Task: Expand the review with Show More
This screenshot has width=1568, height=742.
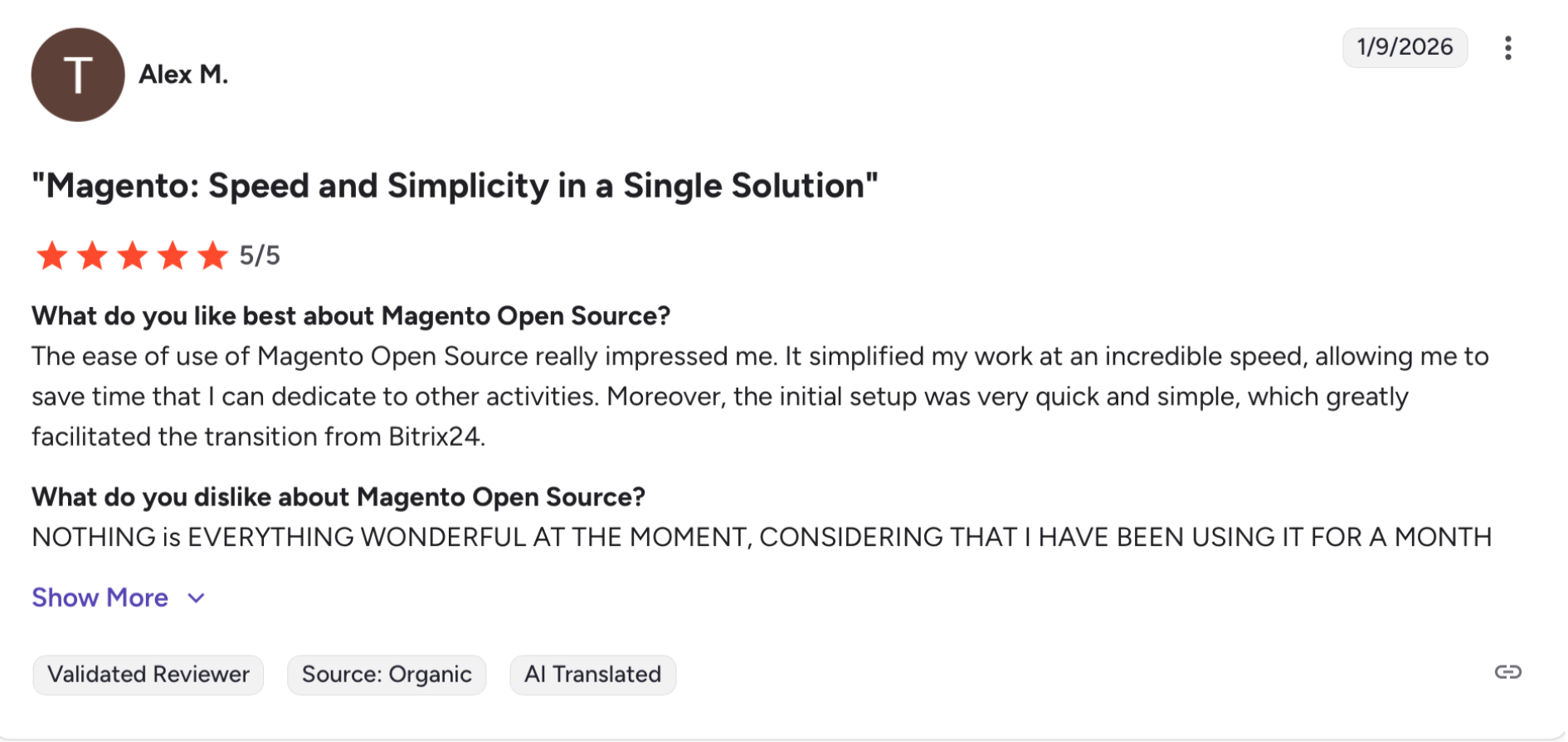Action: pos(100,598)
